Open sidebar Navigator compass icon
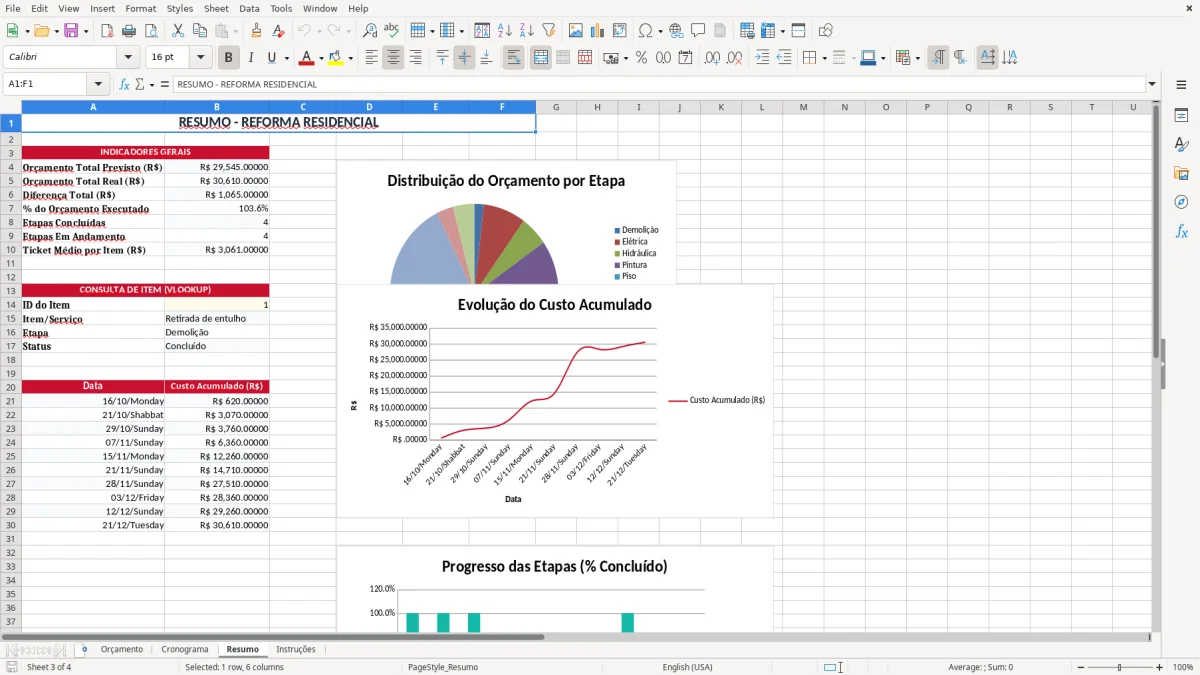Screen dimensions: 1200x675 (1181, 202)
